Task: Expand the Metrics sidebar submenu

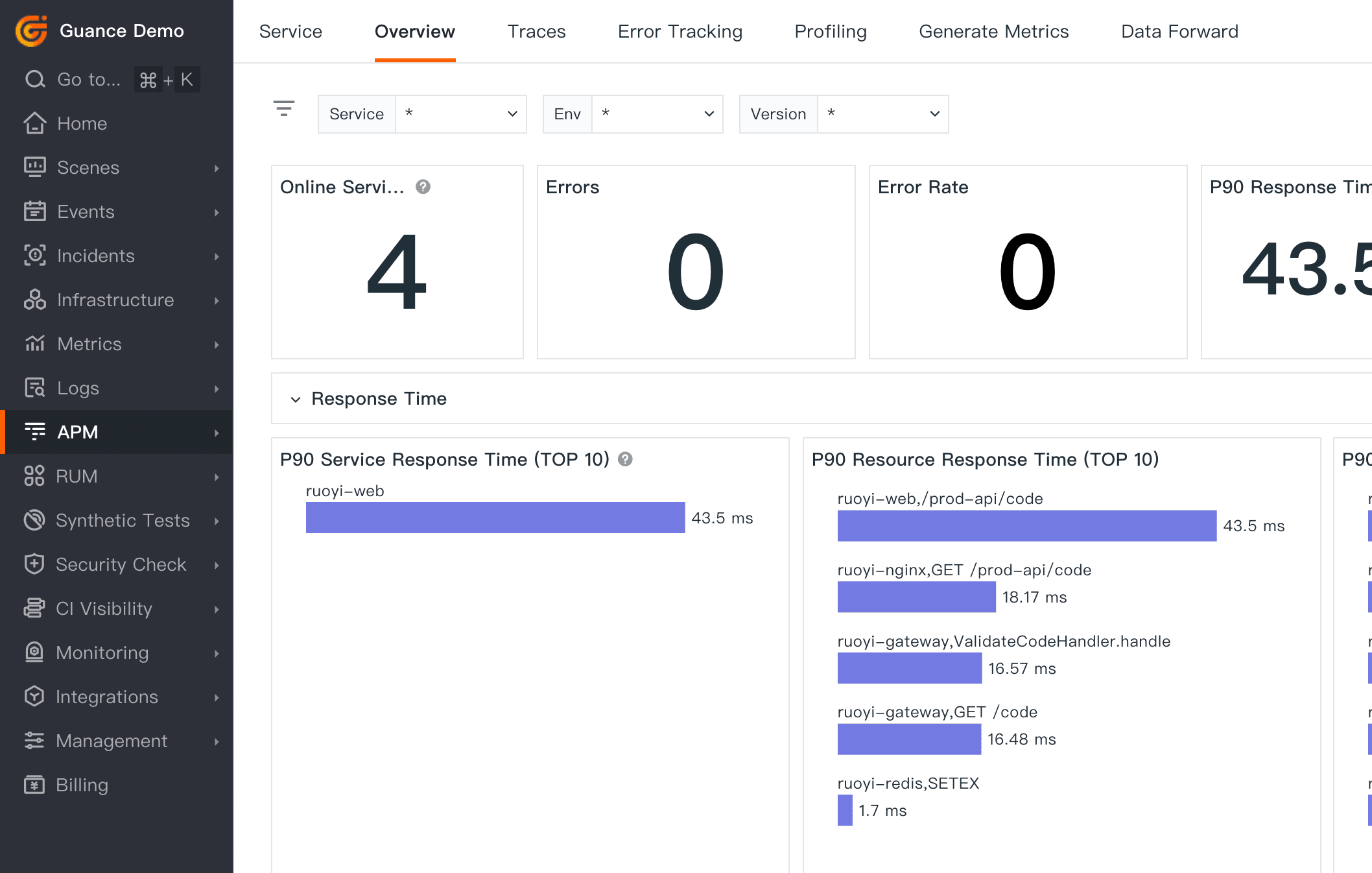Action: coord(217,344)
